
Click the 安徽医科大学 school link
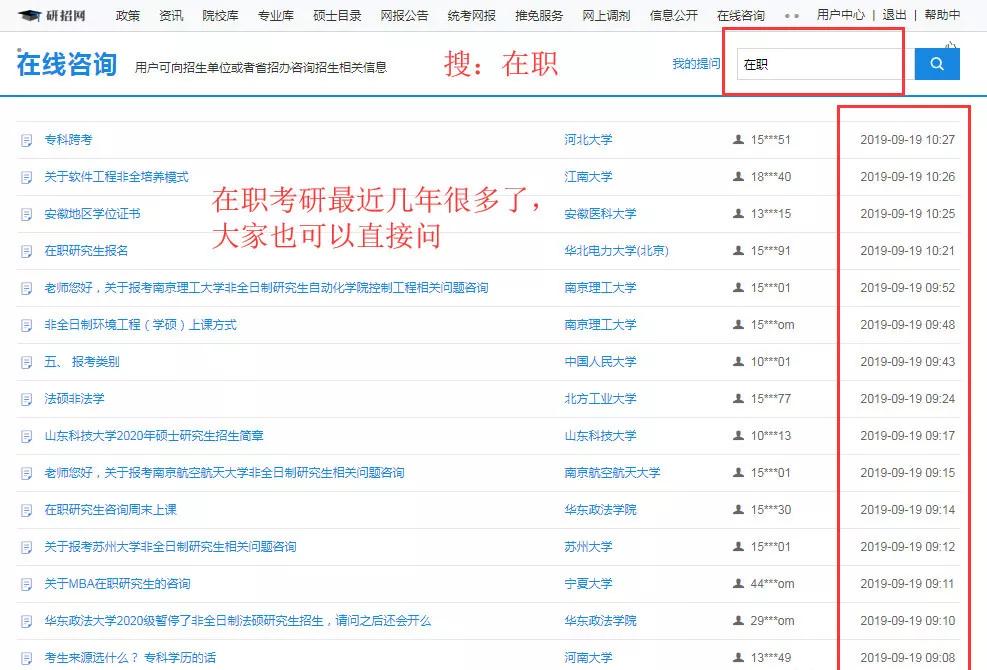click(601, 214)
